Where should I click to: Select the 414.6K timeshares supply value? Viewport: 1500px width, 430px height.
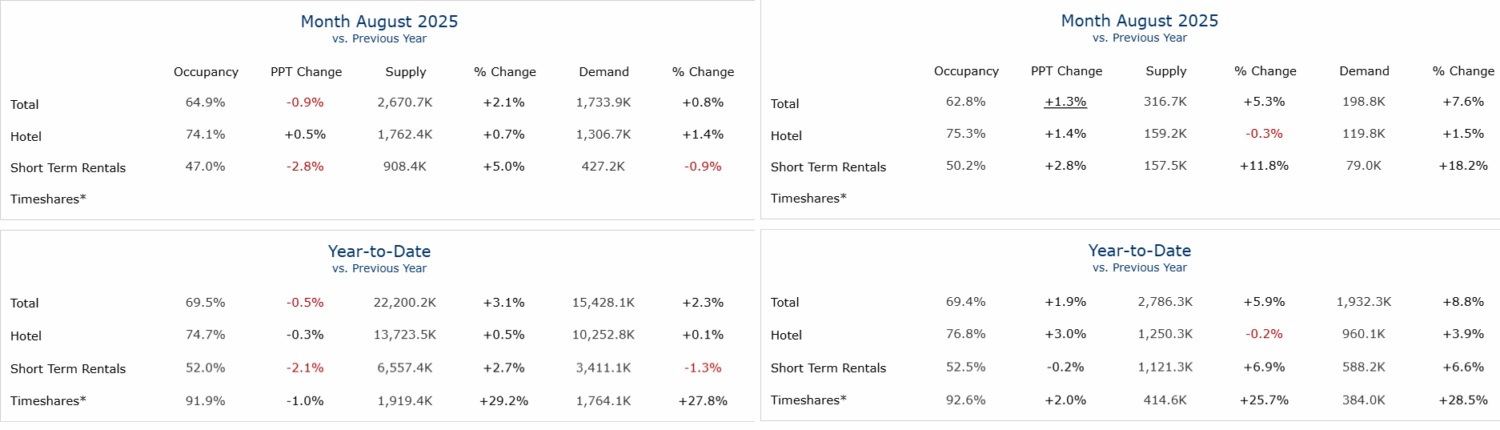1165,400
